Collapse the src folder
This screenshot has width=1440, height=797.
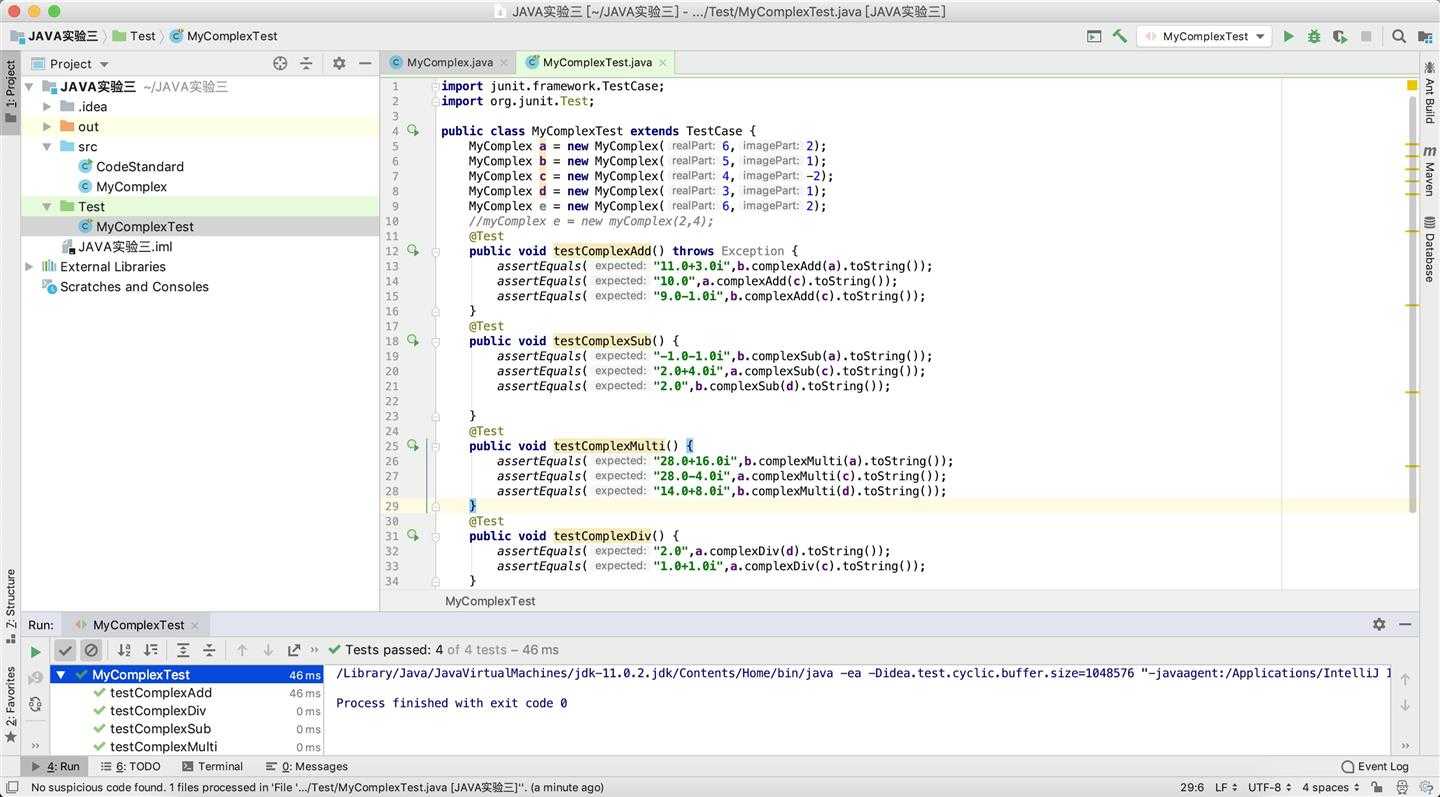click(x=47, y=147)
